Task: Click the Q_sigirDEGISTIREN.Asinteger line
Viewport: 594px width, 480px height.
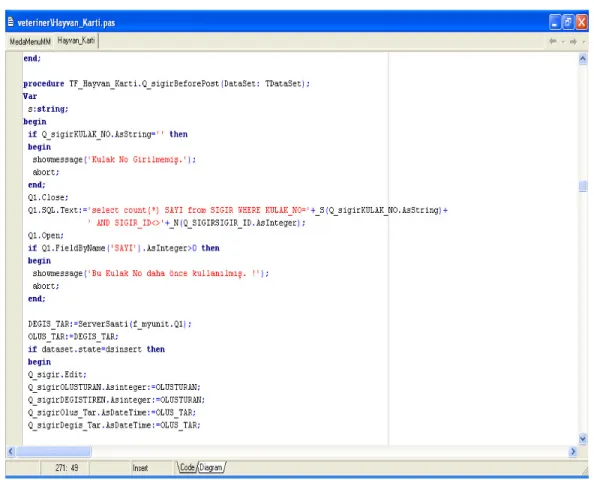Action: coord(116,400)
